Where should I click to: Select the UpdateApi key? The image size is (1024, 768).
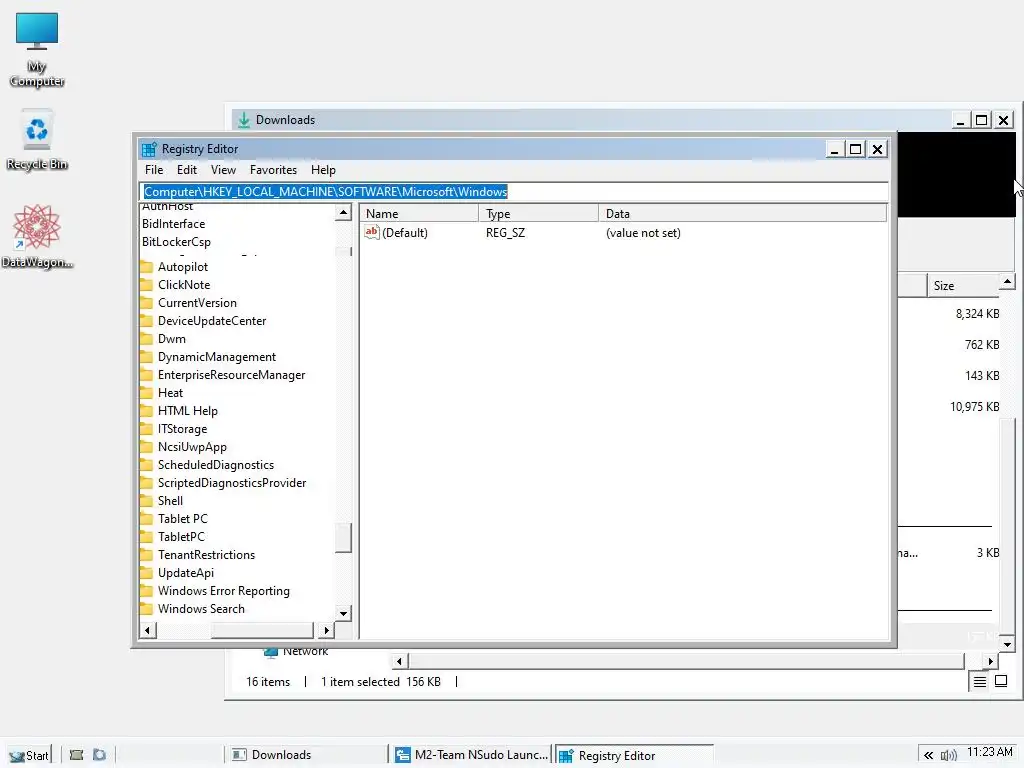pos(186,573)
